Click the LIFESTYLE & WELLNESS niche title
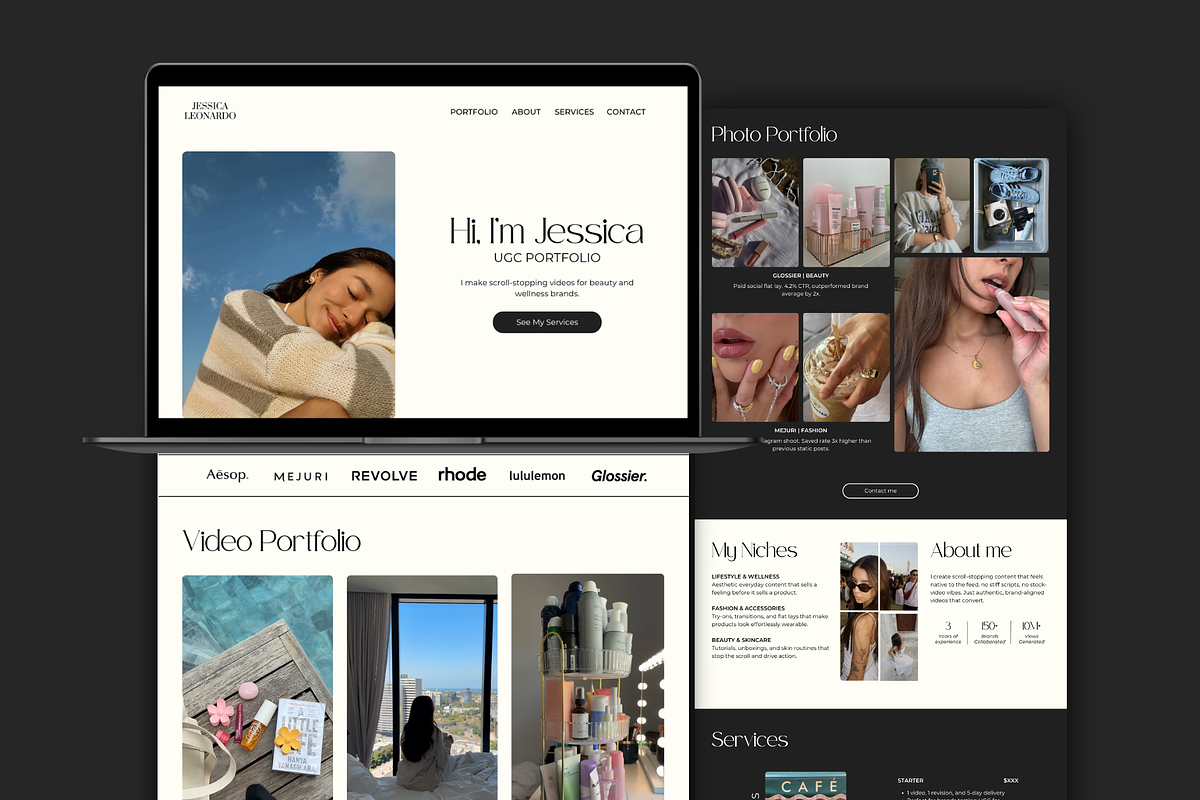The image size is (1200, 800). point(745,576)
